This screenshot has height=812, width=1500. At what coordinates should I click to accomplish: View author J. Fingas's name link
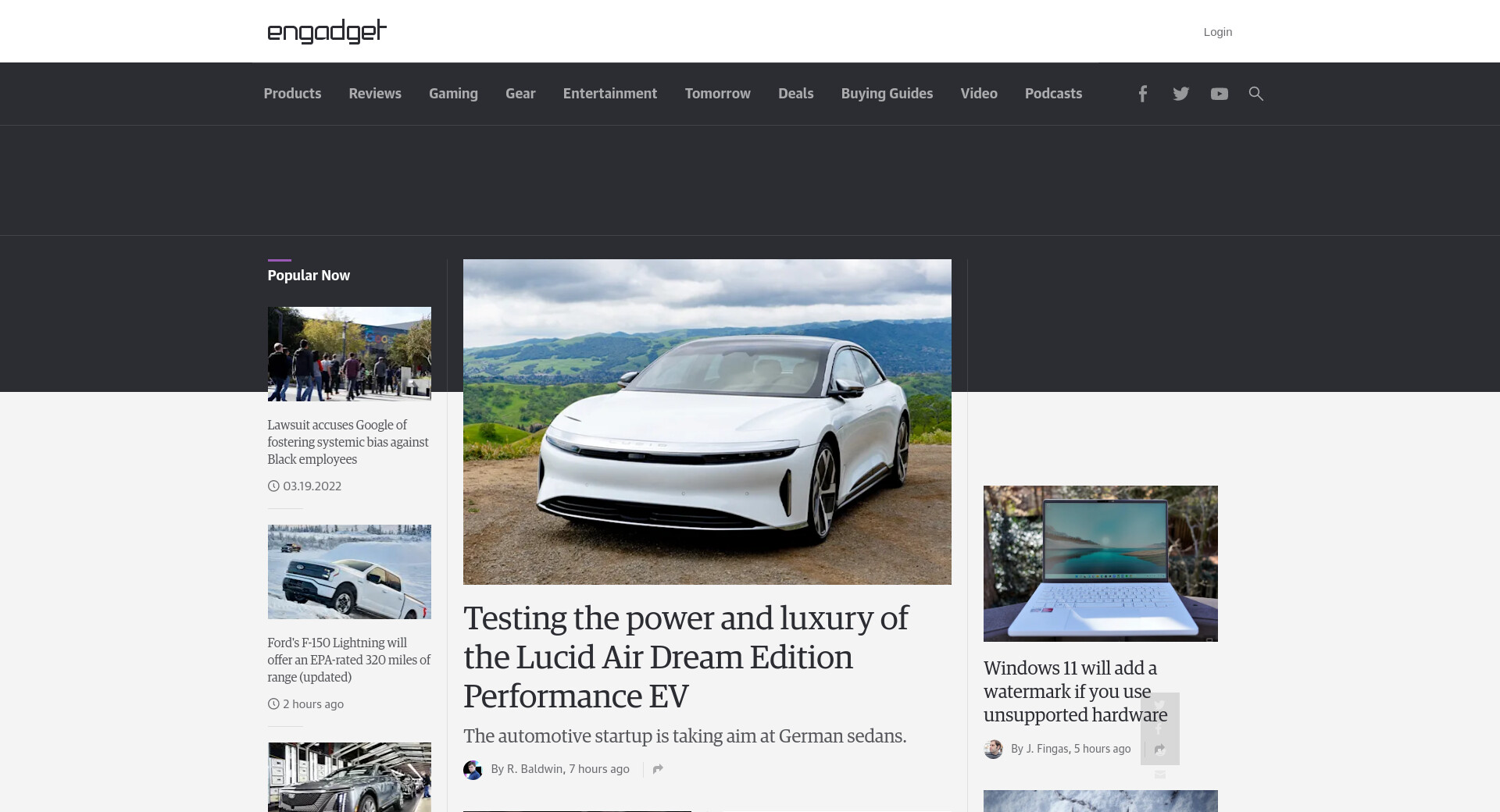[x=1047, y=749]
